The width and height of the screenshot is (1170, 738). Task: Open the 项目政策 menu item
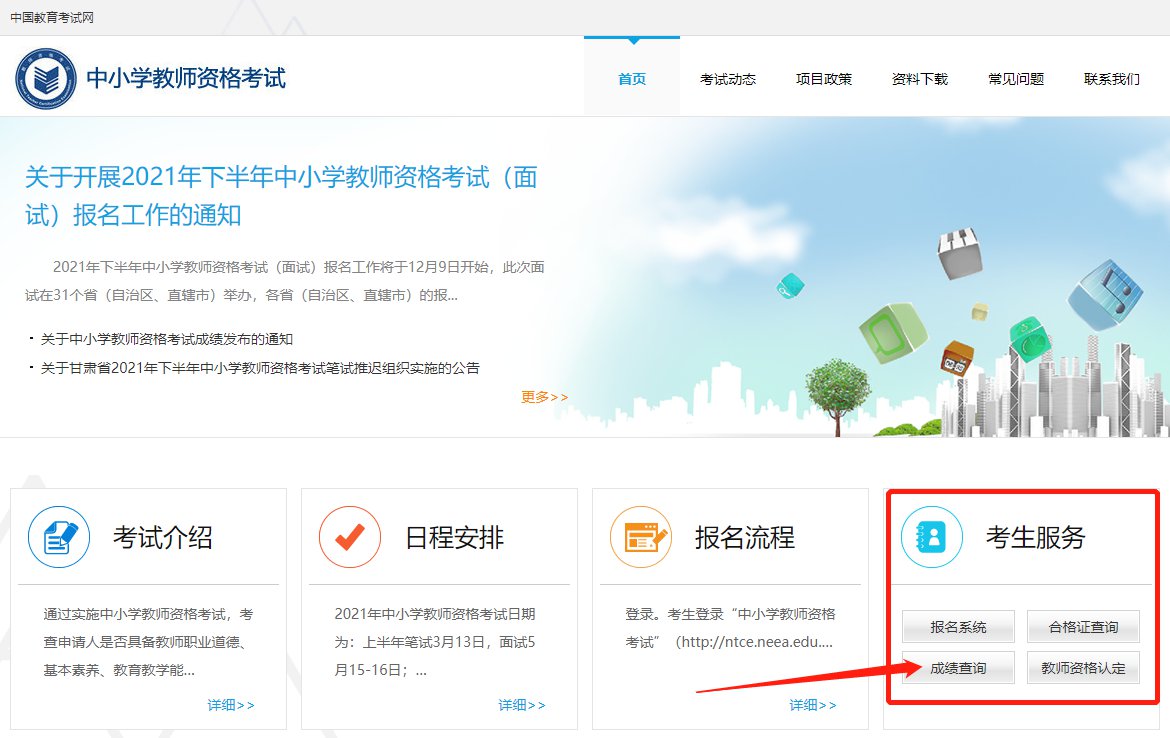(824, 79)
